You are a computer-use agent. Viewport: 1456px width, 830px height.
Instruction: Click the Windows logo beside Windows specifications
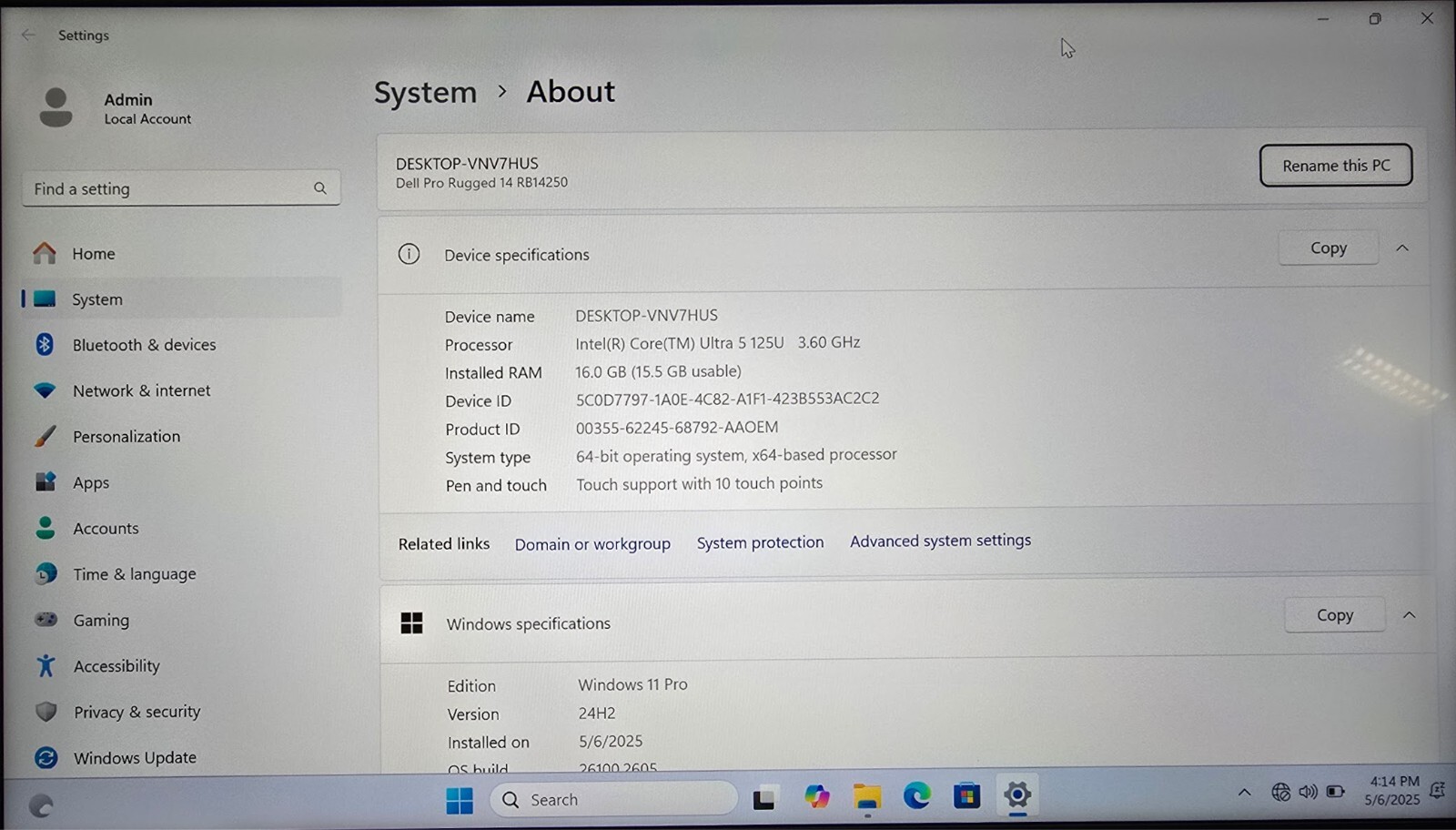412,623
